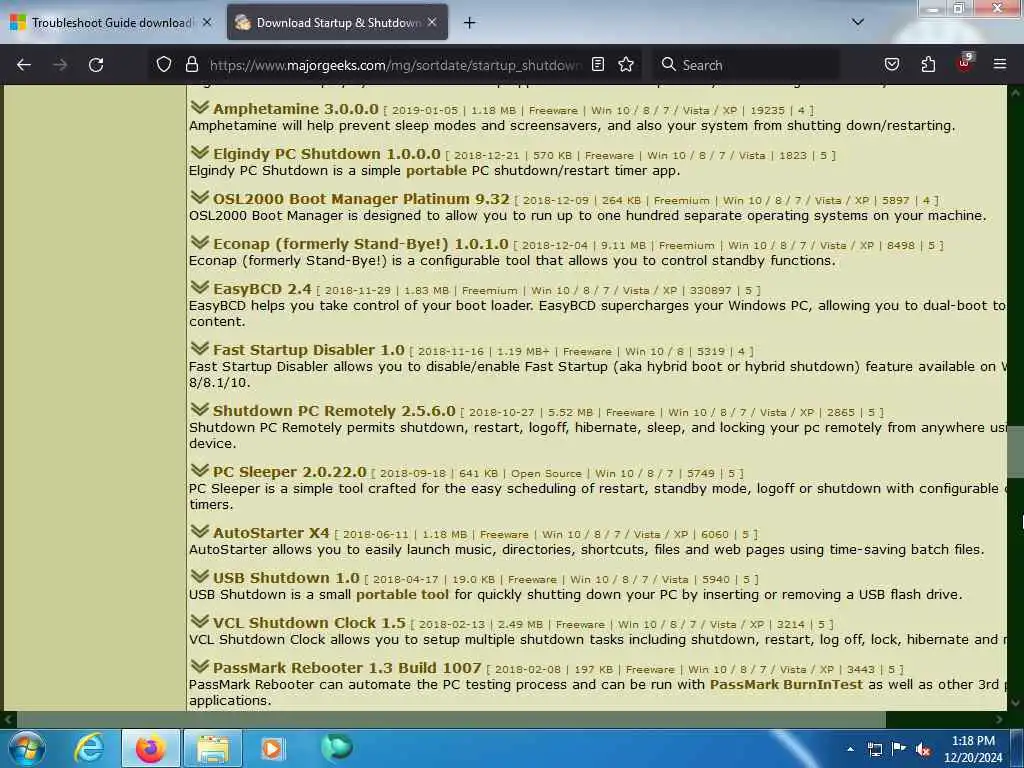Viewport: 1024px width, 768px height.
Task: Open a new tab with plus button
Action: [469, 23]
